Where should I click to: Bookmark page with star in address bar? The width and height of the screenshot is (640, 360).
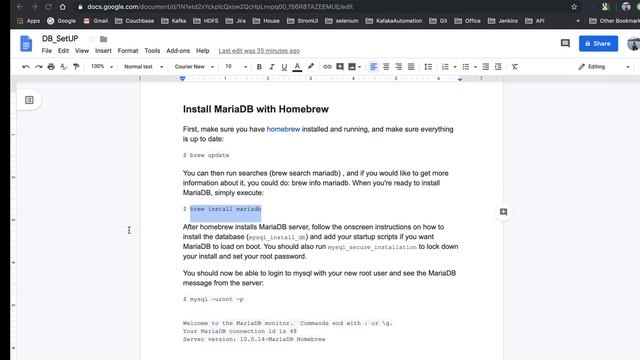click(x=574, y=7)
